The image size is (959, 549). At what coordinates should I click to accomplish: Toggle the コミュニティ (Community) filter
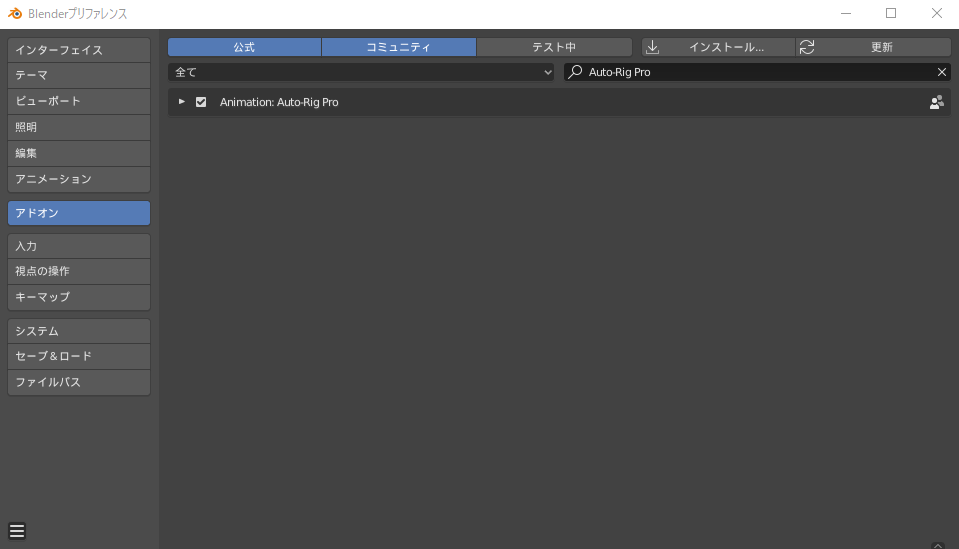(x=399, y=47)
